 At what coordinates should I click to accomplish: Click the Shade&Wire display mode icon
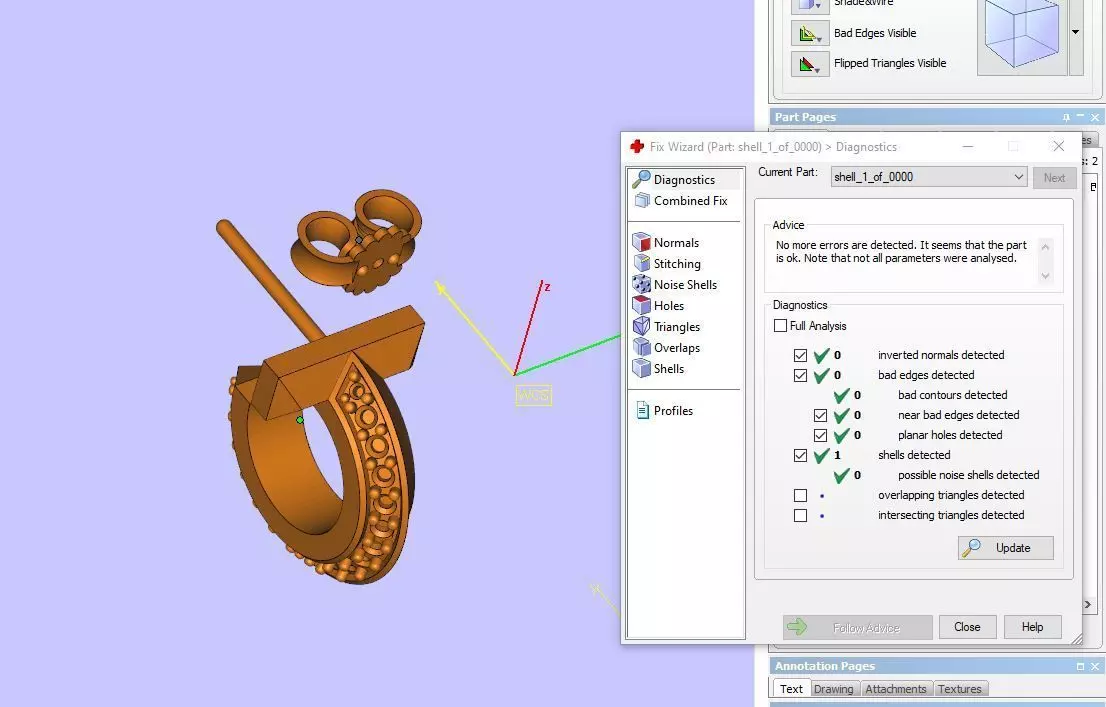[x=809, y=6]
